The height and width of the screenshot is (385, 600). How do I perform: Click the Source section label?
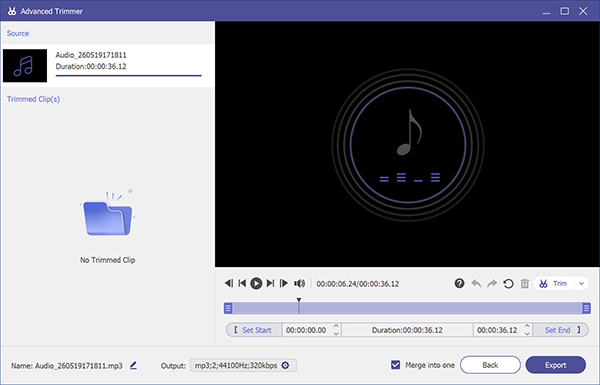coord(18,33)
